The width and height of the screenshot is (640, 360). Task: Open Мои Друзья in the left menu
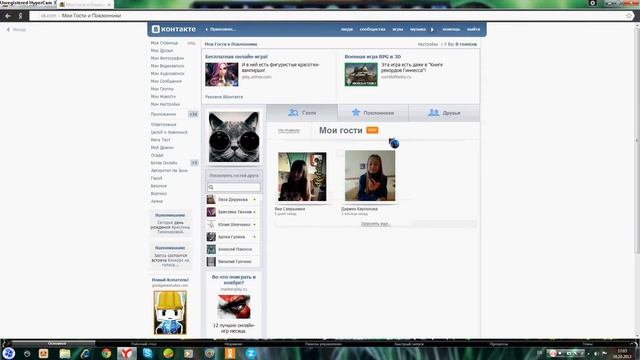coord(162,51)
